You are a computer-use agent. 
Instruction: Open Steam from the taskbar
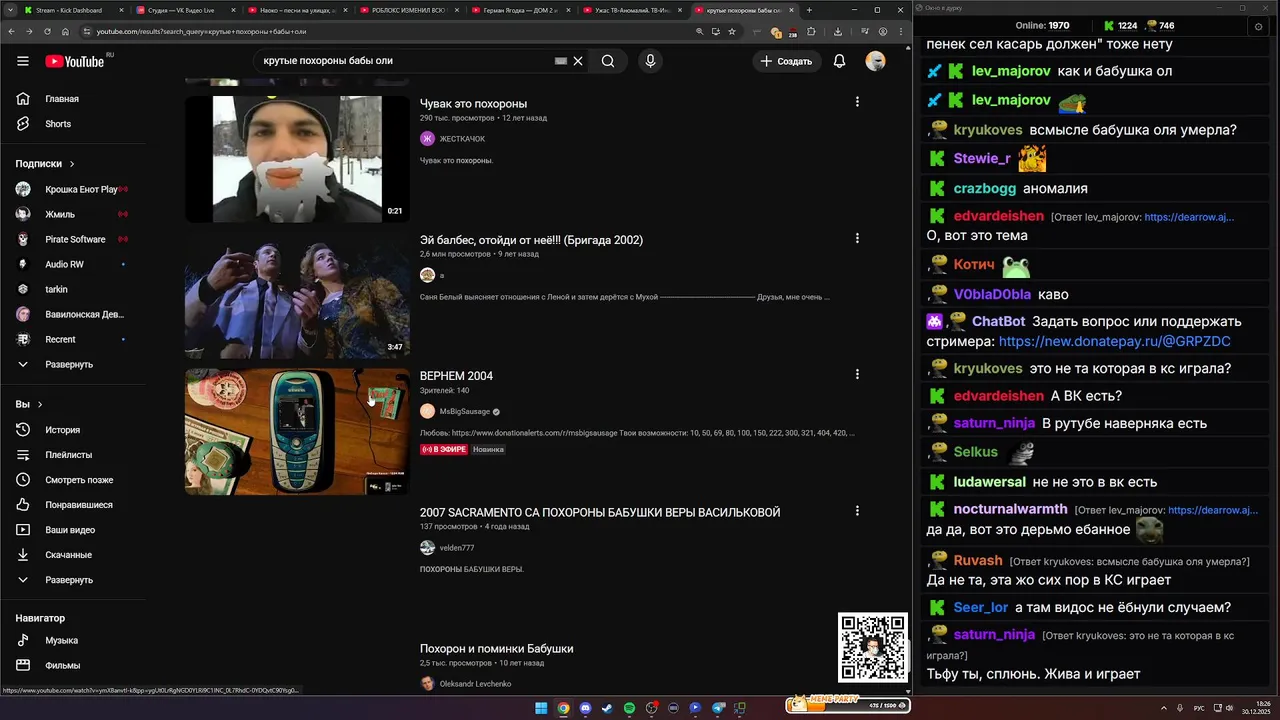[x=607, y=708]
